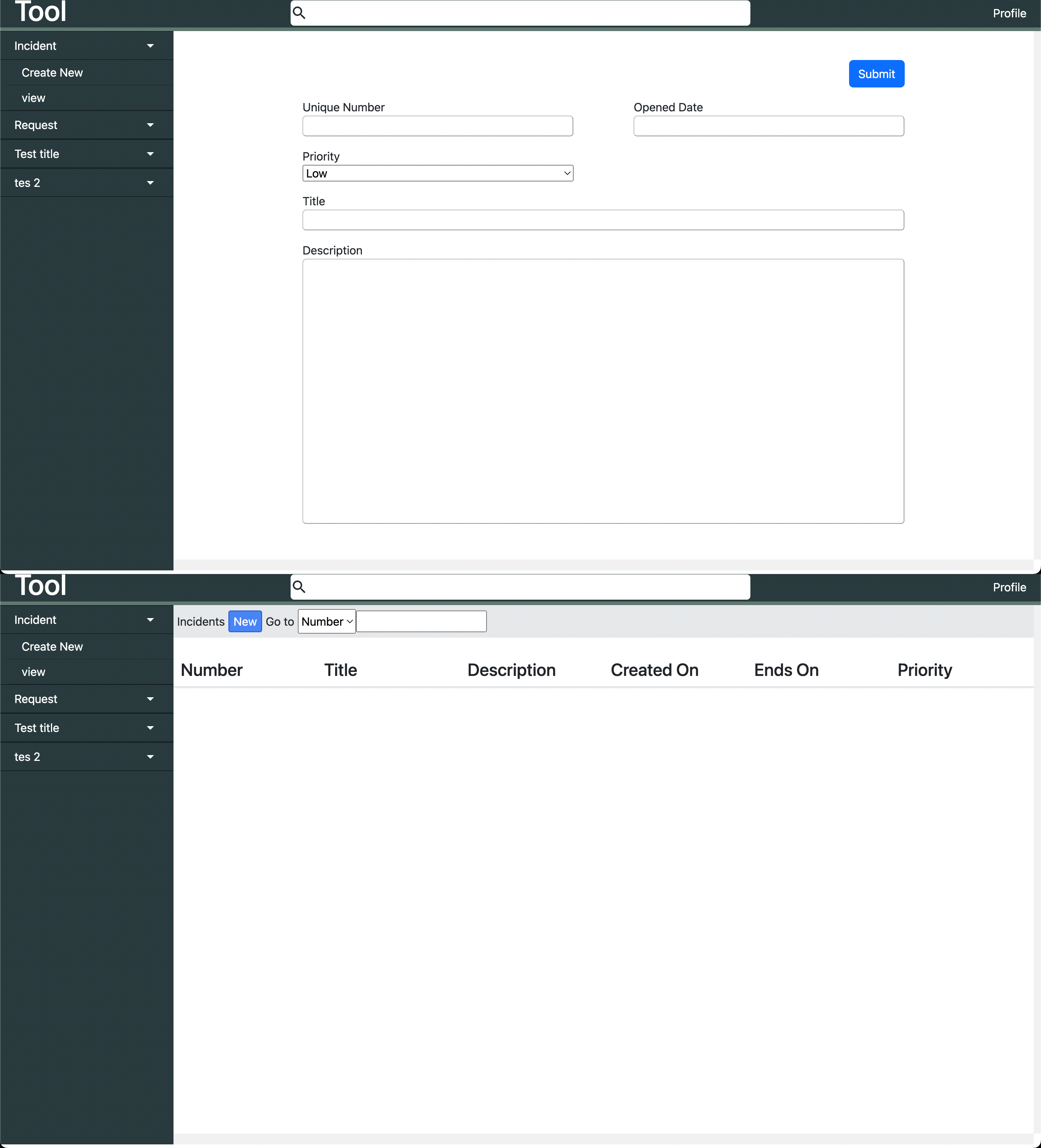Click the Tool logo in the bottom header
1041x1148 pixels.
coord(40,586)
